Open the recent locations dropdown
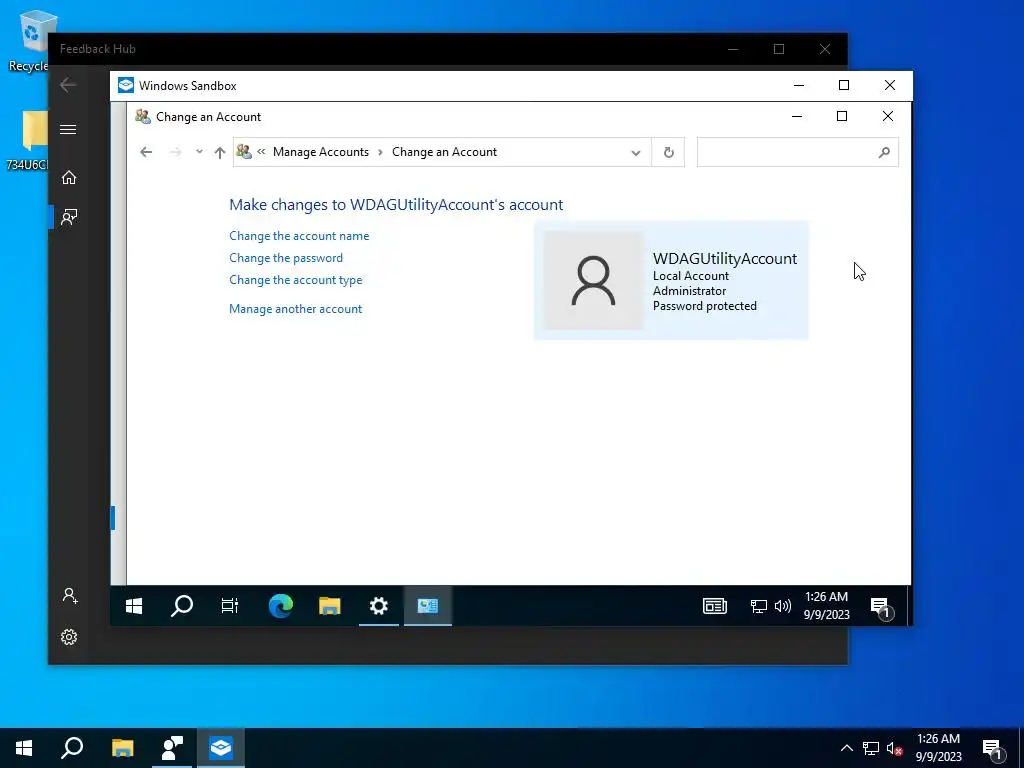 [x=199, y=152]
